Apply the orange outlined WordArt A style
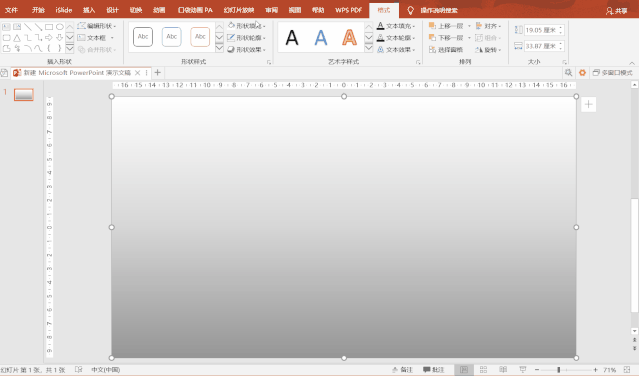The width and height of the screenshot is (639, 376). 349,37
